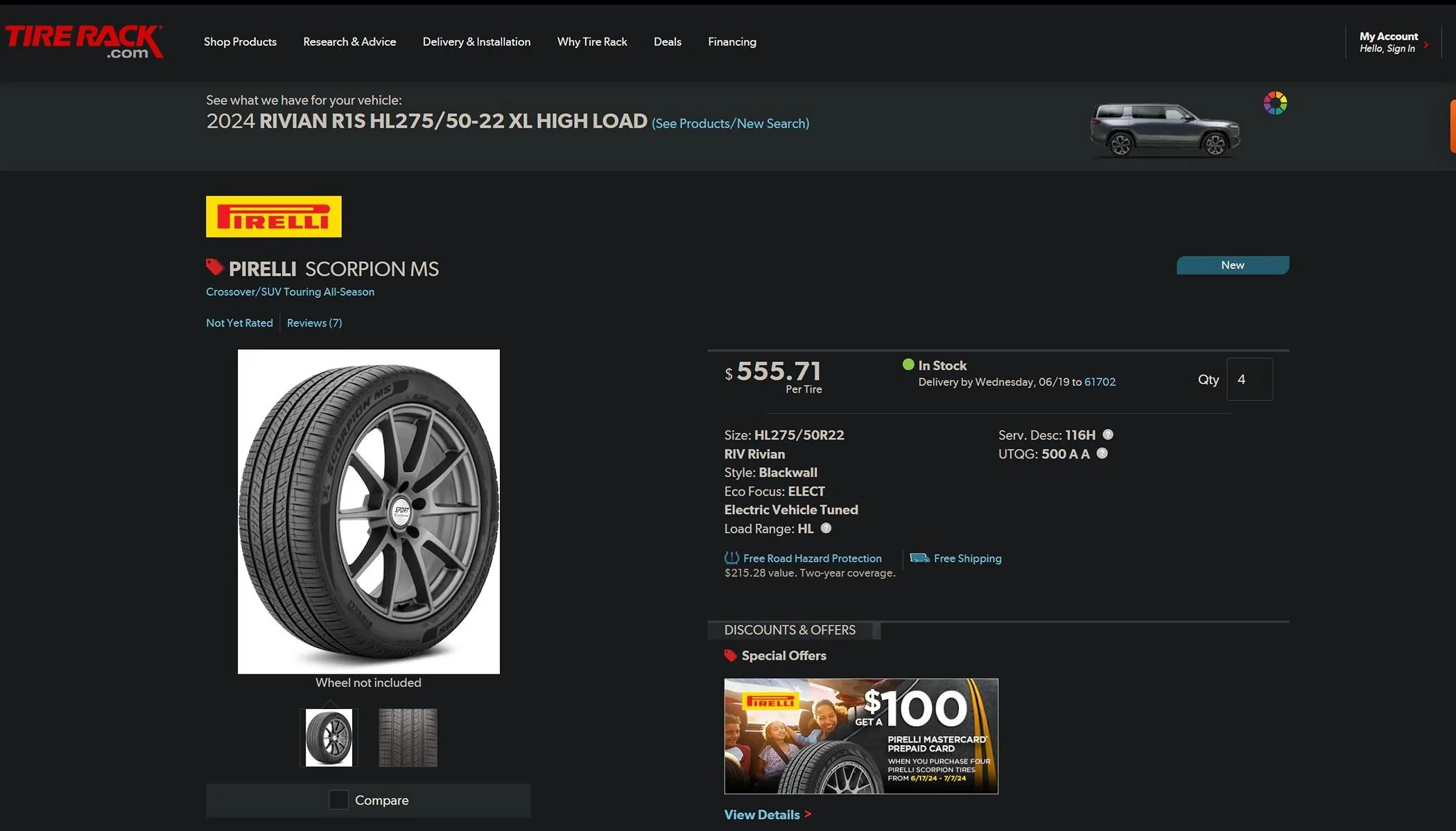The image size is (1456, 831).
Task: Click the Free Shipping truck icon
Action: pyautogui.click(x=919, y=558)
